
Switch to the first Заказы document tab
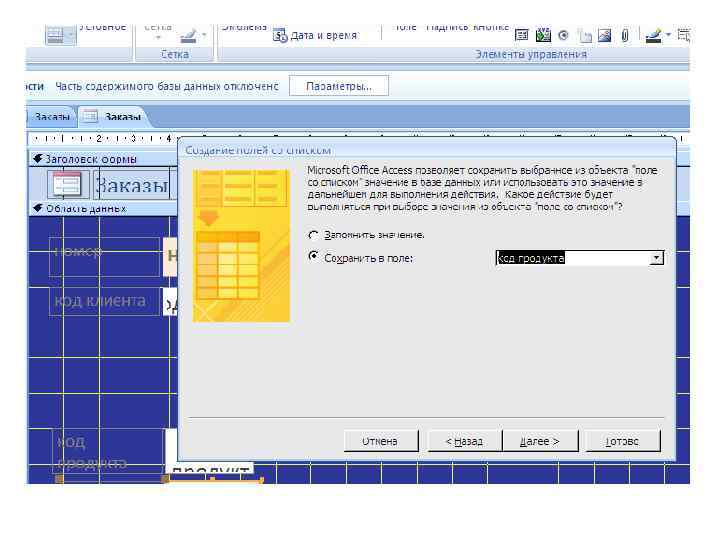[51, 117]
